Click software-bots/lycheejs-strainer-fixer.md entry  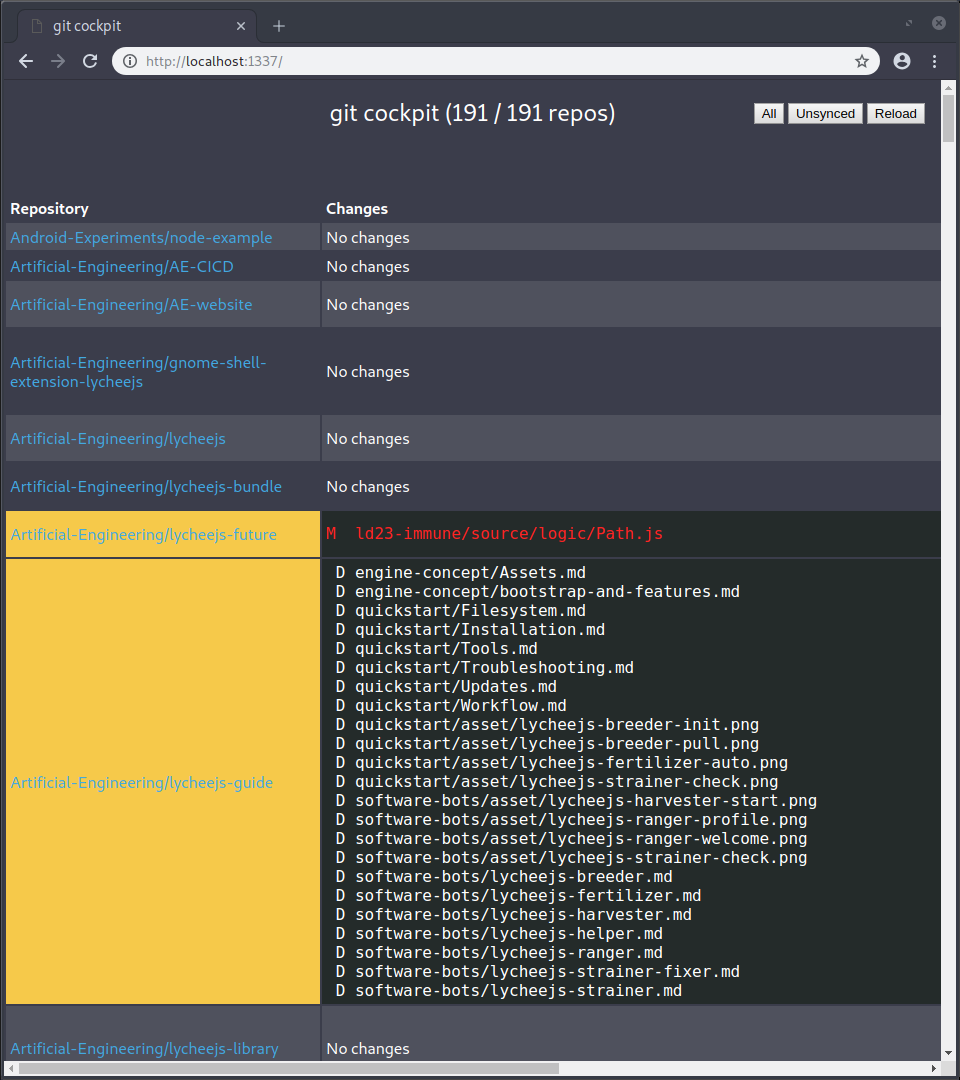[x=547, y=972]
